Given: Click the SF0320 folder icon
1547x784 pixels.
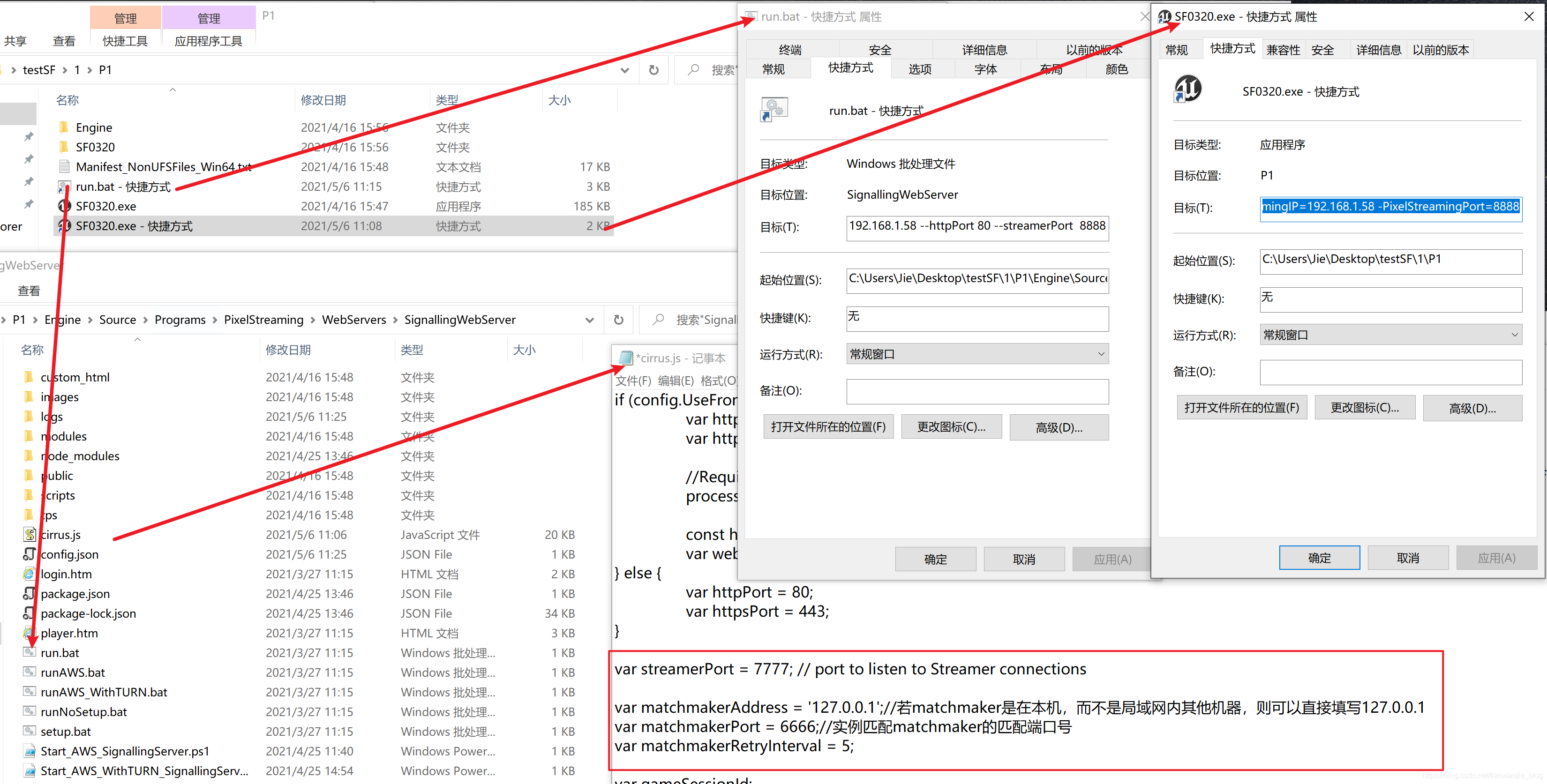Looking at the screenshot, I should click(64, 147).
